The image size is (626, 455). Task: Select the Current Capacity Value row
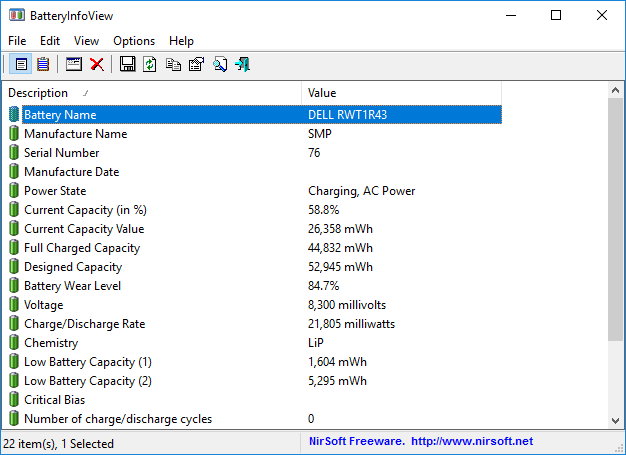[x=256, y=229]
